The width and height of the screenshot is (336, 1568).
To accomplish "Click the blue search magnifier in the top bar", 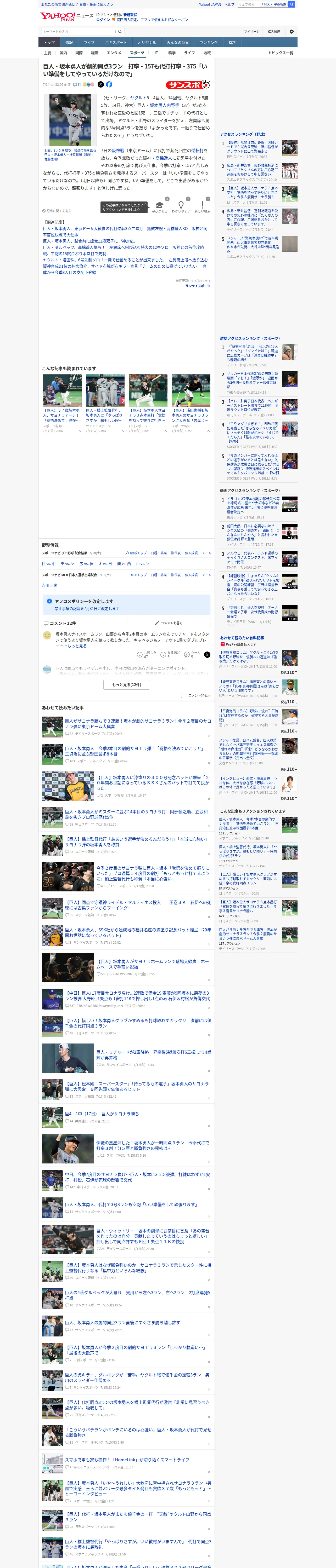I will (x=292, y=4).
